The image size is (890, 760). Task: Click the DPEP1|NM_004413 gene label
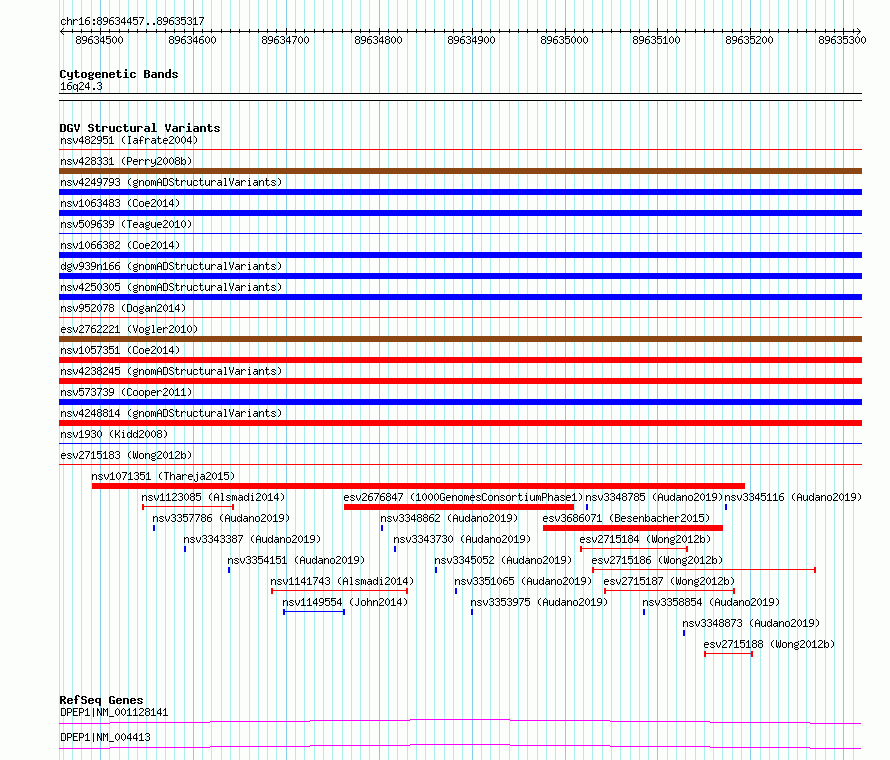pyautogui.click(x=105, y=737)
